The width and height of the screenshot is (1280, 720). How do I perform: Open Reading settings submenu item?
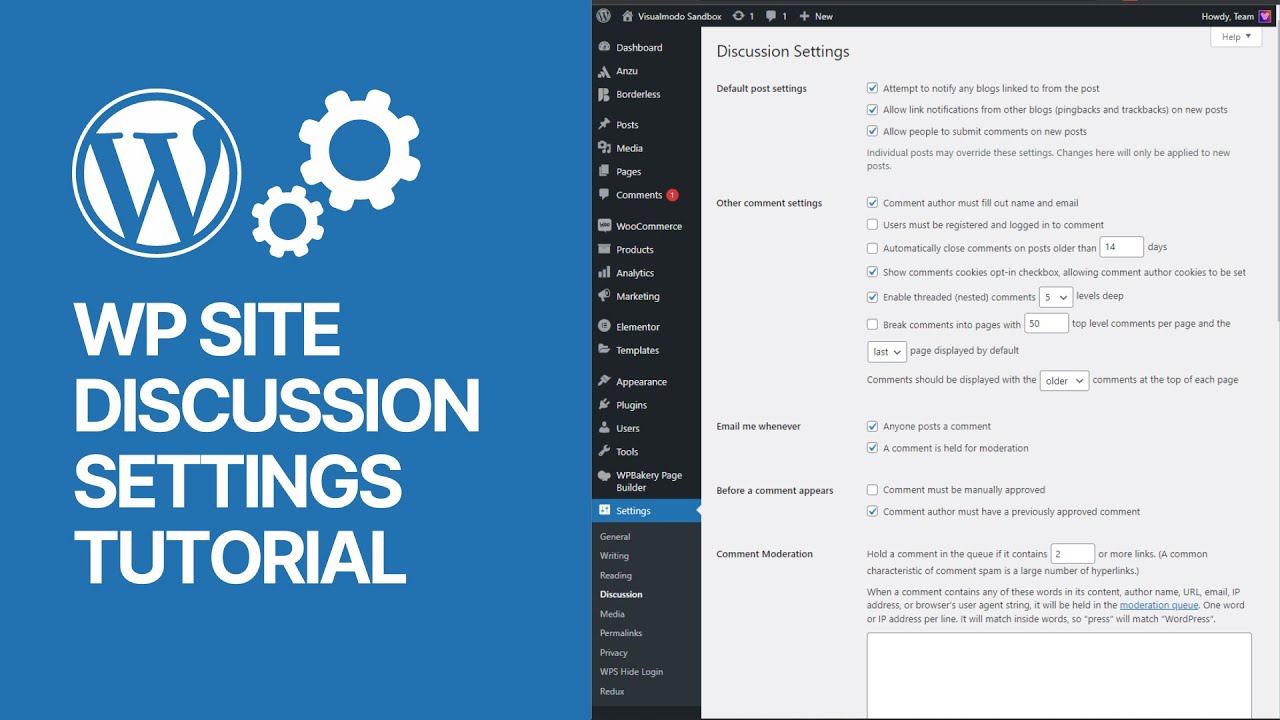coord(616,575)
